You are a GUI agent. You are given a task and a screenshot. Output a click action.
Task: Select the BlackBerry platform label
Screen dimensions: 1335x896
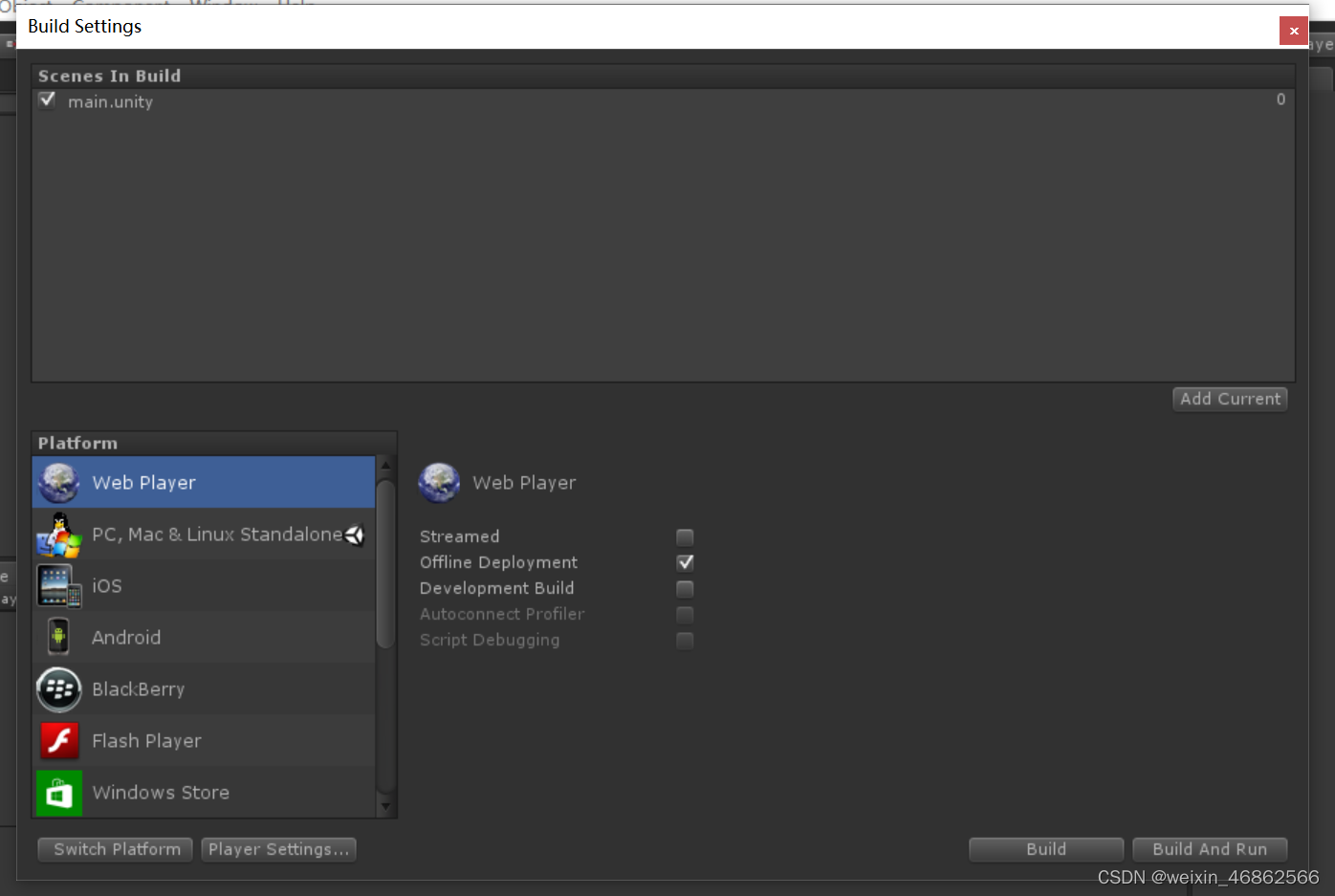pos(139,689)
